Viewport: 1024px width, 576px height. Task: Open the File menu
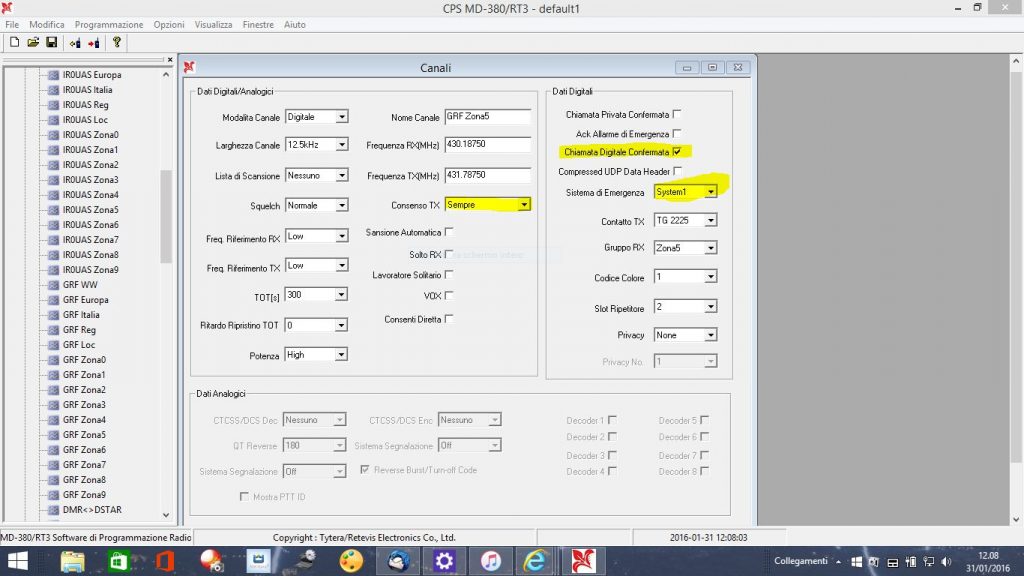tap(12, 24)
